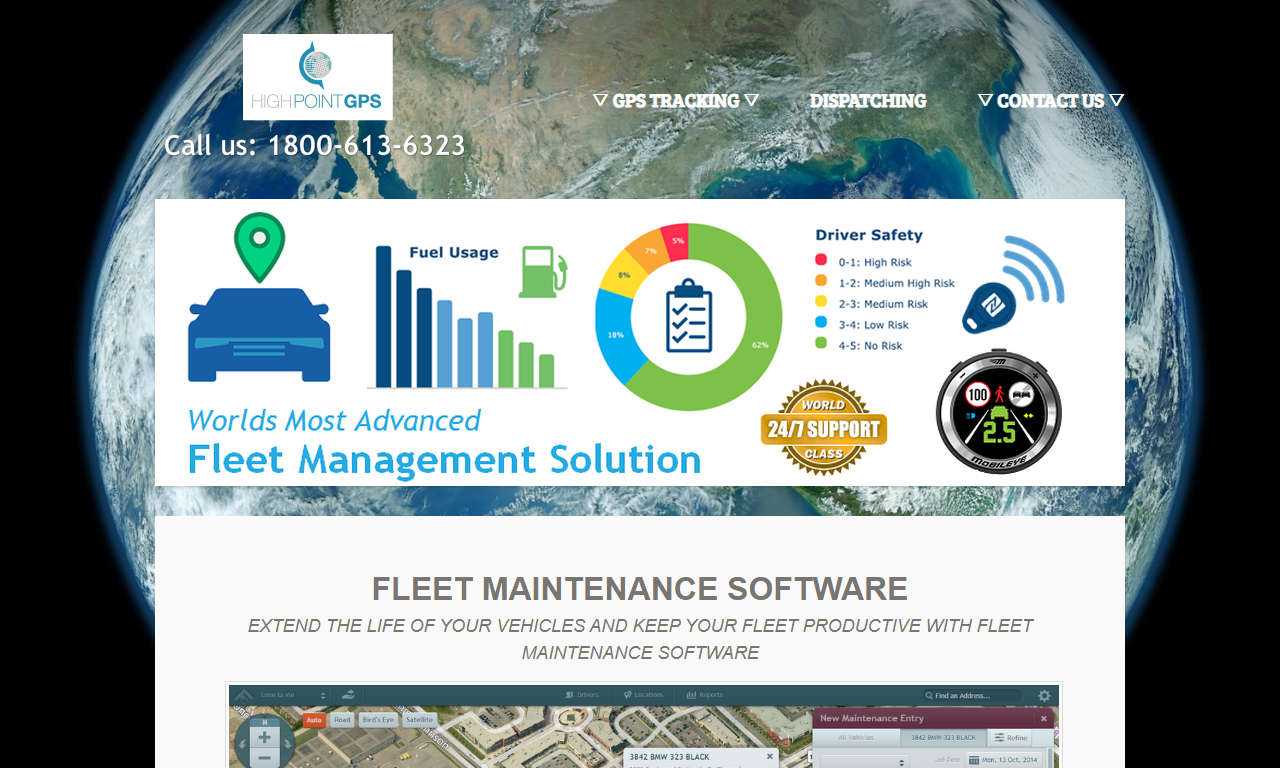This screenshot has height=768, width=1280.
Task: Open the Locations tab in map toolbar
Action: click(643, 694)
